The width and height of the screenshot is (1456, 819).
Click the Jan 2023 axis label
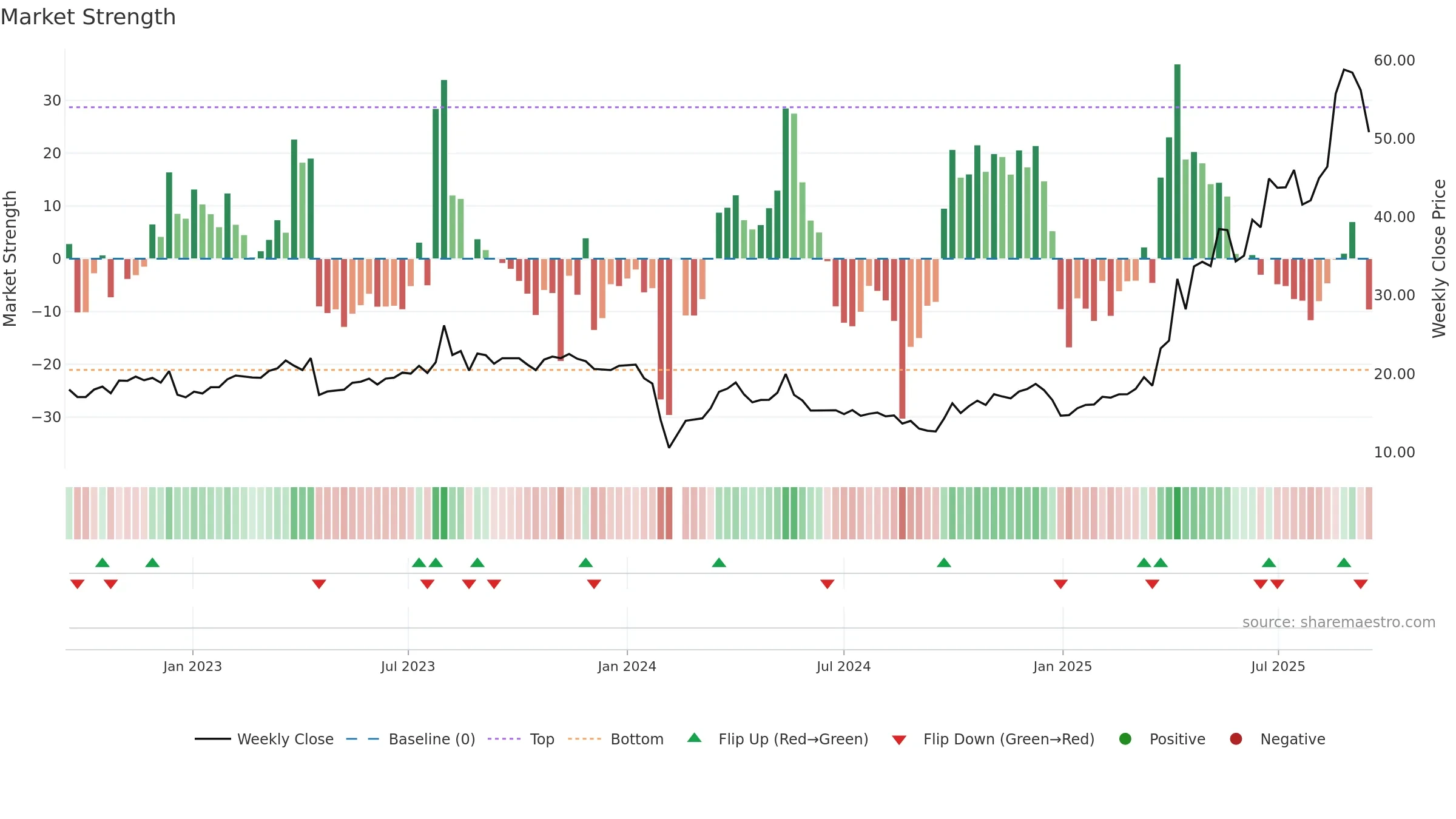pos(192,667)
